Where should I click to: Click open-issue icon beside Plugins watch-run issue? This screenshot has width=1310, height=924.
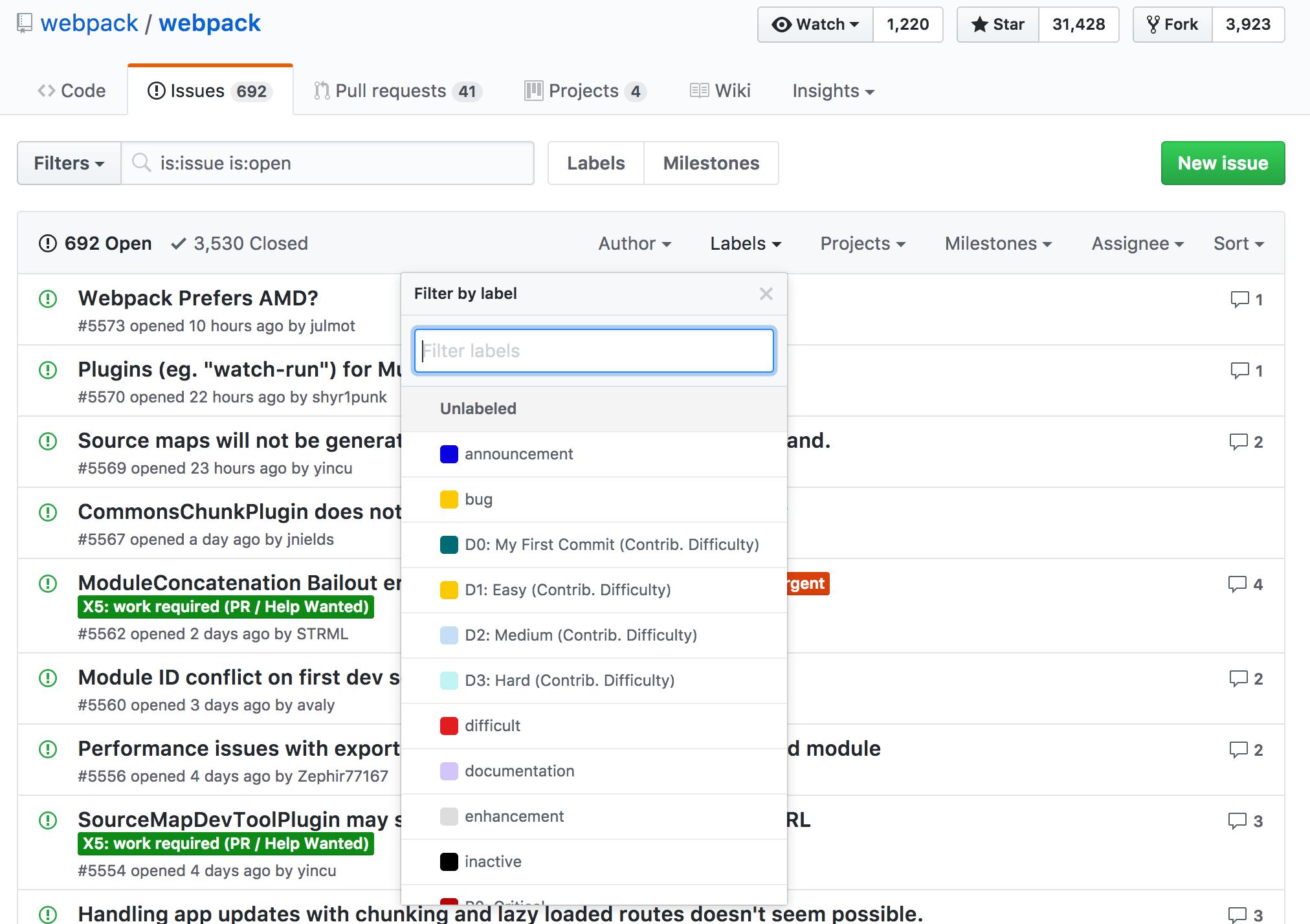(x=48, y=370)
